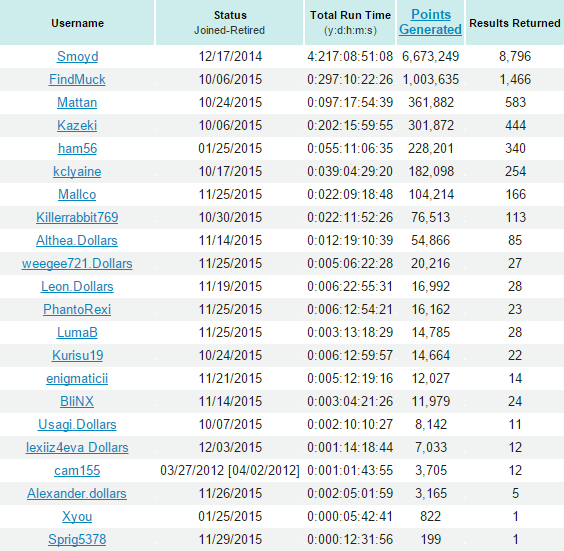The width and height of the screenshot is (564, 551).
Task: Click the LumaB username link
Action: click(77, 333)
